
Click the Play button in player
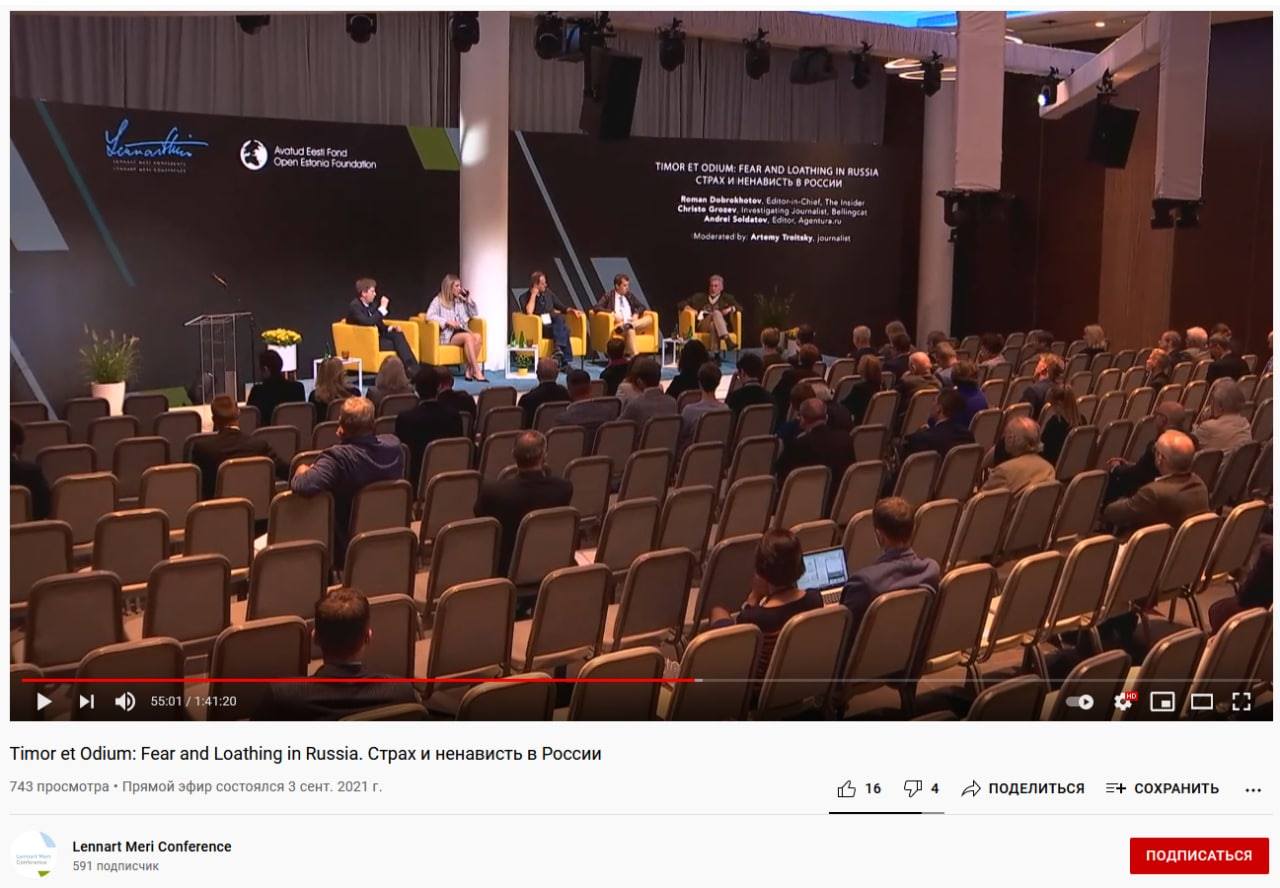point(44,701)
